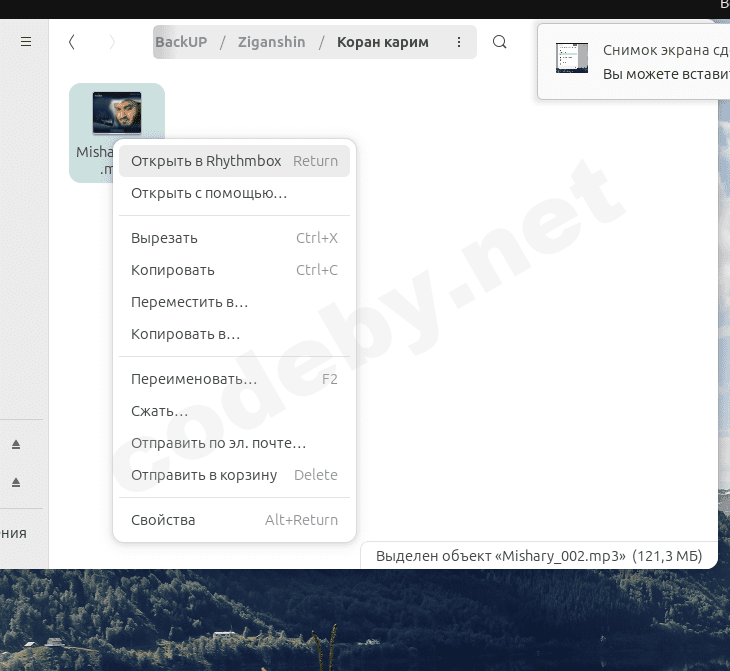
Task: Eject the lower mounted drive
Action: pos(16,482)
